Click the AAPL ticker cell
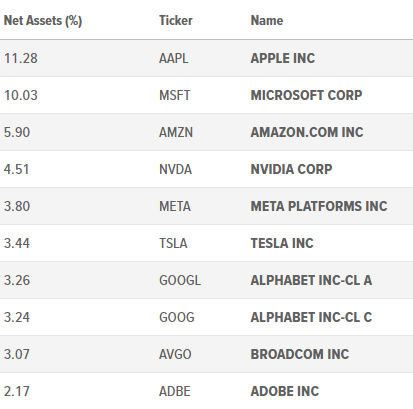The height and width of the screenshot is (409, 413). (173, 58)
